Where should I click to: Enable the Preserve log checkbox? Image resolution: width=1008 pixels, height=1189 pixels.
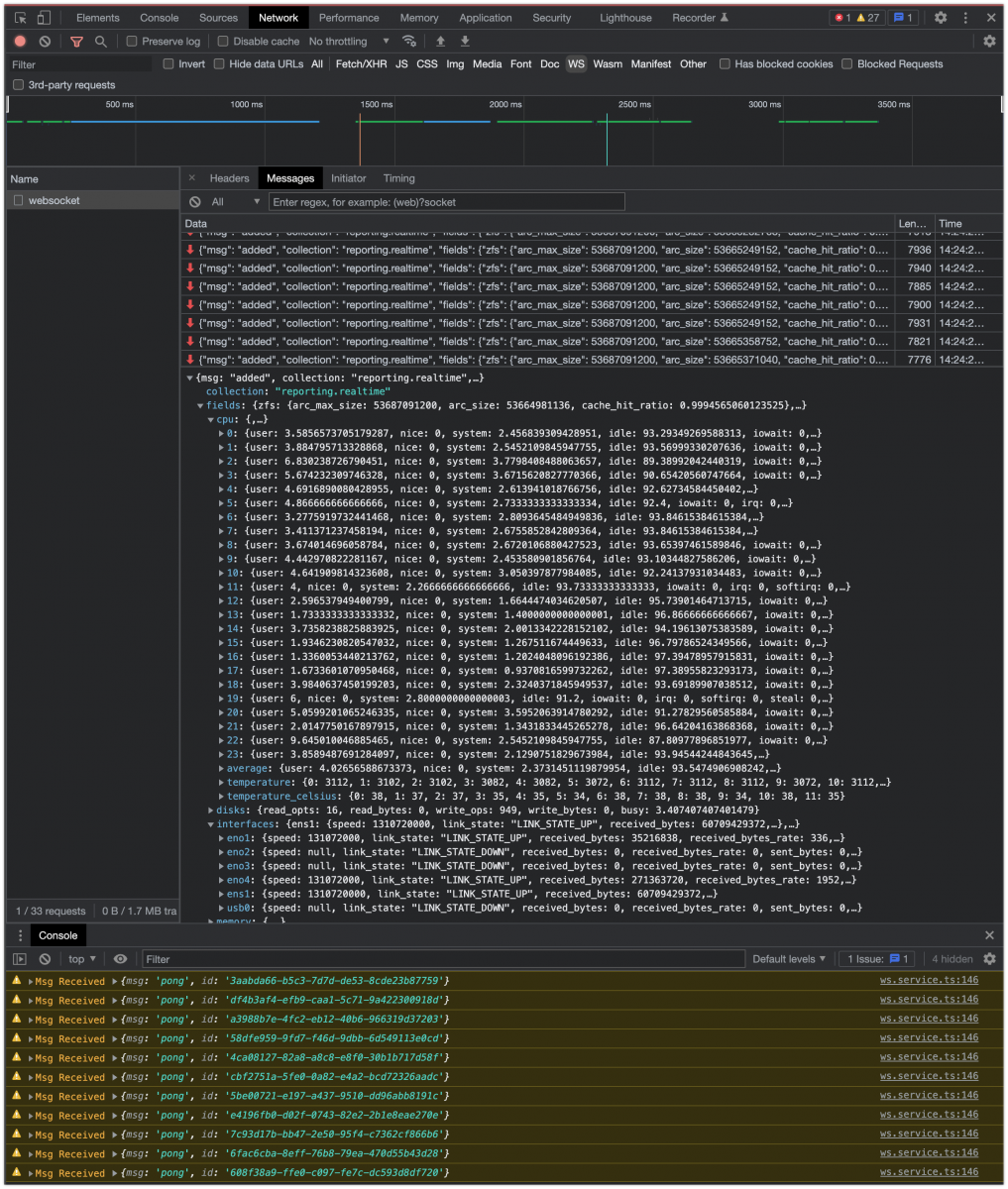pyautogui.click(x=132, y=42)
